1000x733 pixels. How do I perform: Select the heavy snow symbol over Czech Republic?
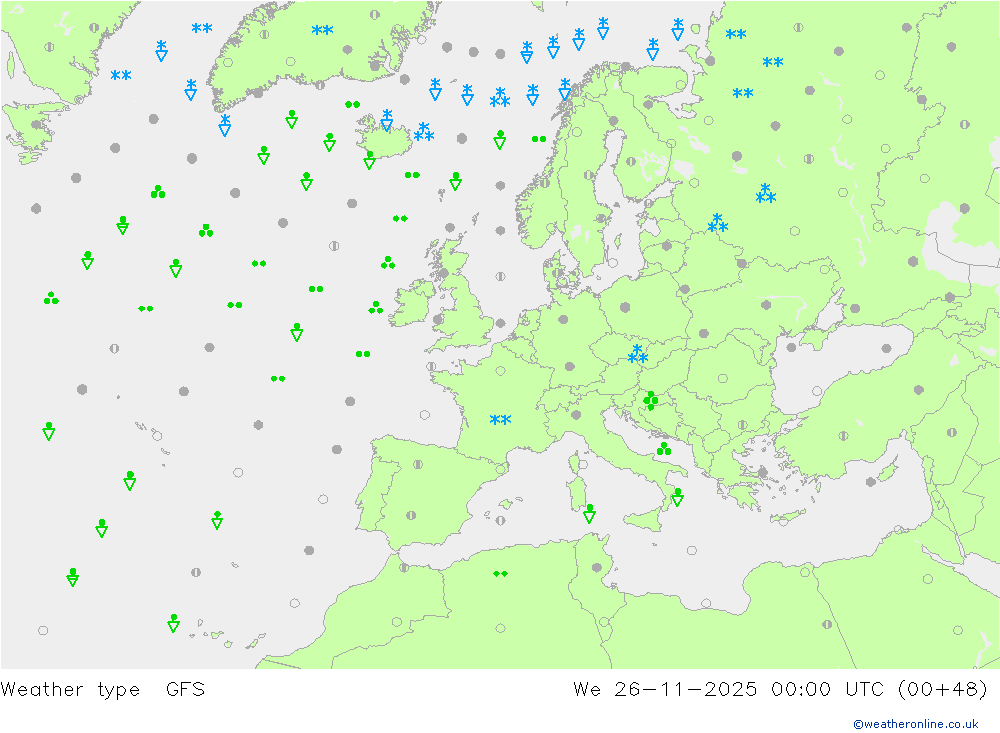click(x=638, y=354)
